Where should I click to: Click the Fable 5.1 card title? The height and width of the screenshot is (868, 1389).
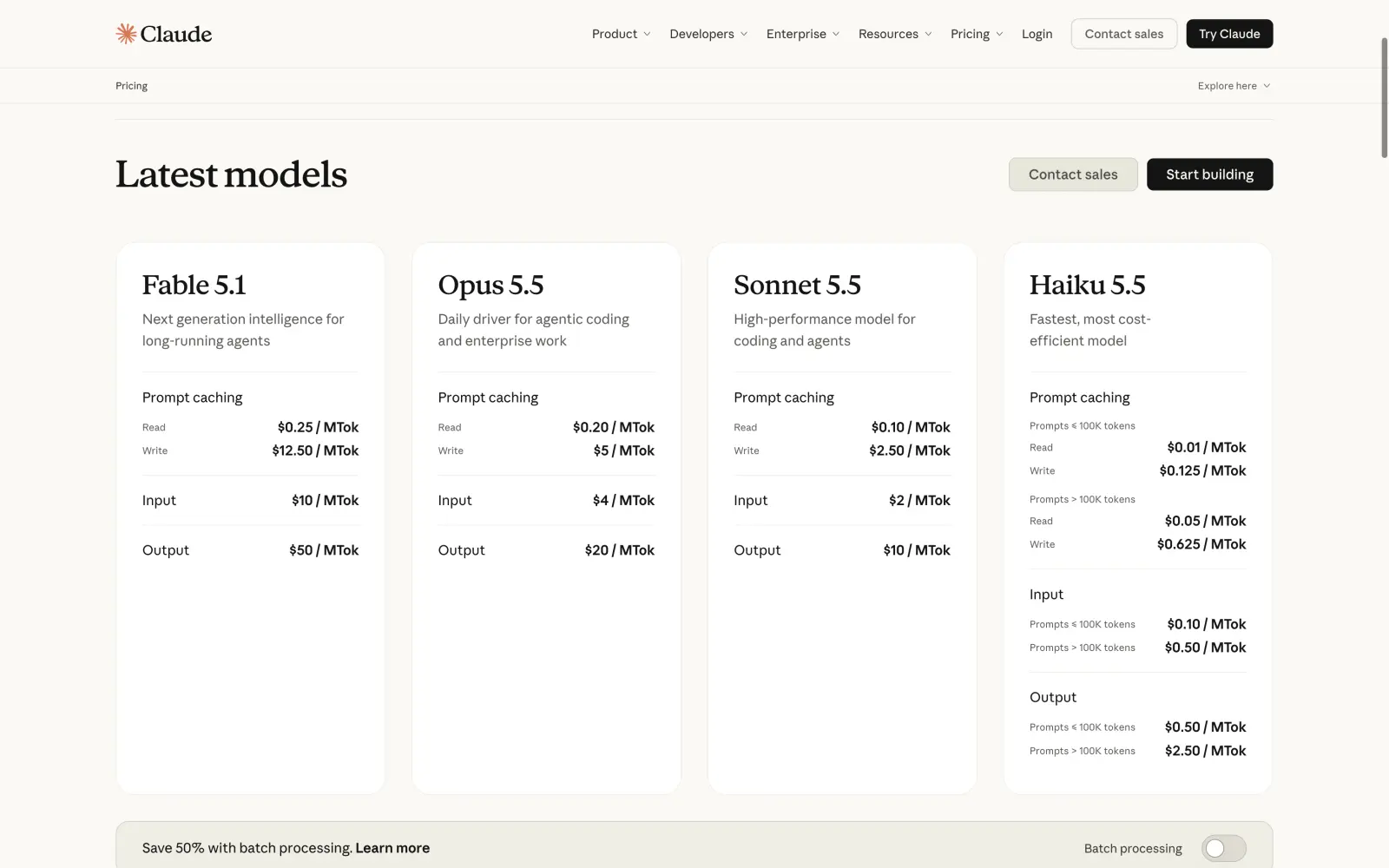(x=194, y=285)
